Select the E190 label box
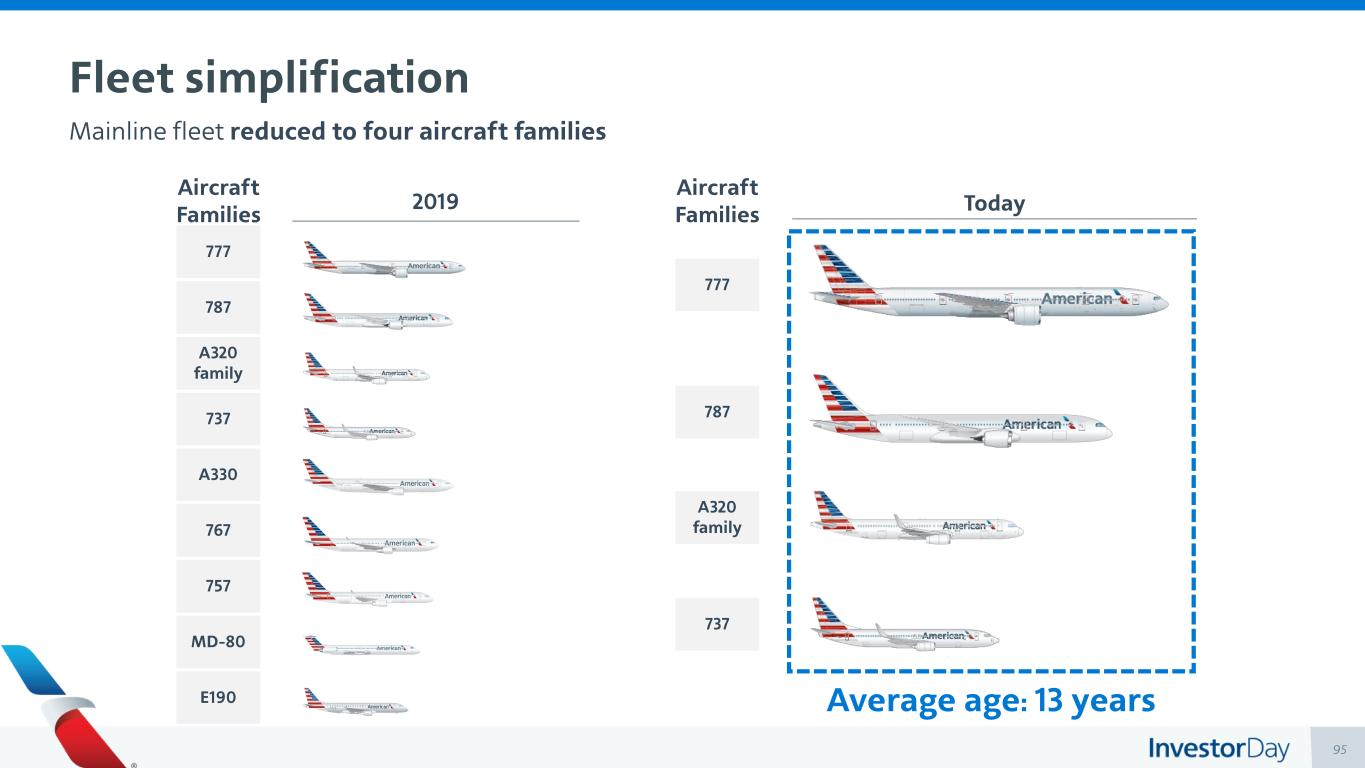The image size is (1365, 768). tap(218, 697)
